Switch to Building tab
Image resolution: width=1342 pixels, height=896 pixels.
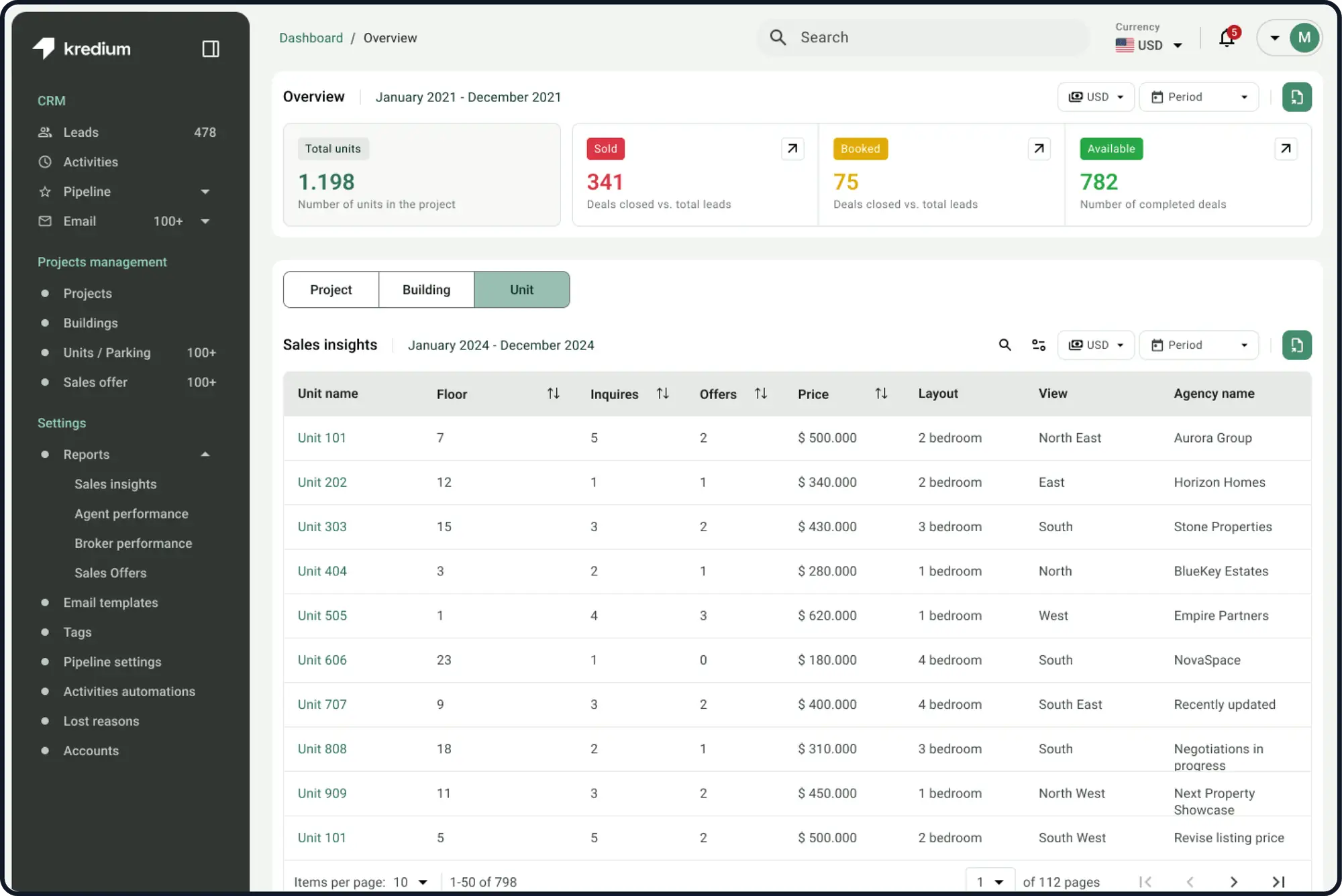point(426,290)
